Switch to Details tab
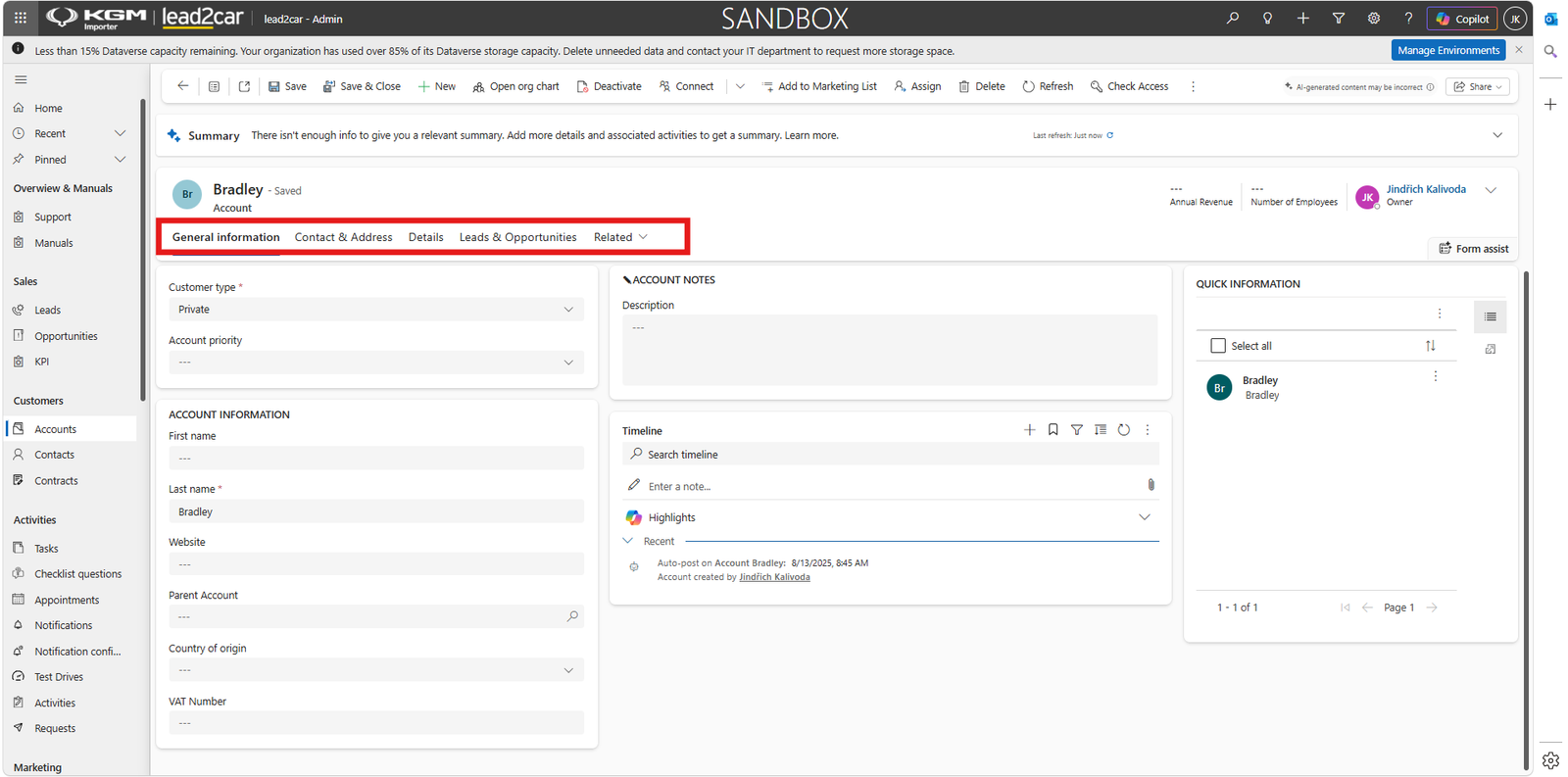Screen dimensions: 1568x777 pyautogui.click(x=425, y=237)
